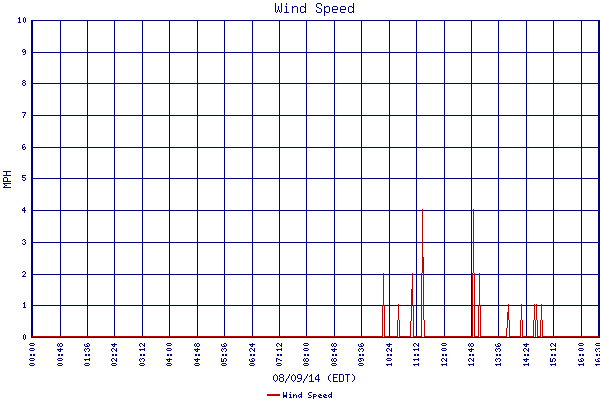Click y-axis value '7'
The image size is (600, 400).
click(24, 115)
